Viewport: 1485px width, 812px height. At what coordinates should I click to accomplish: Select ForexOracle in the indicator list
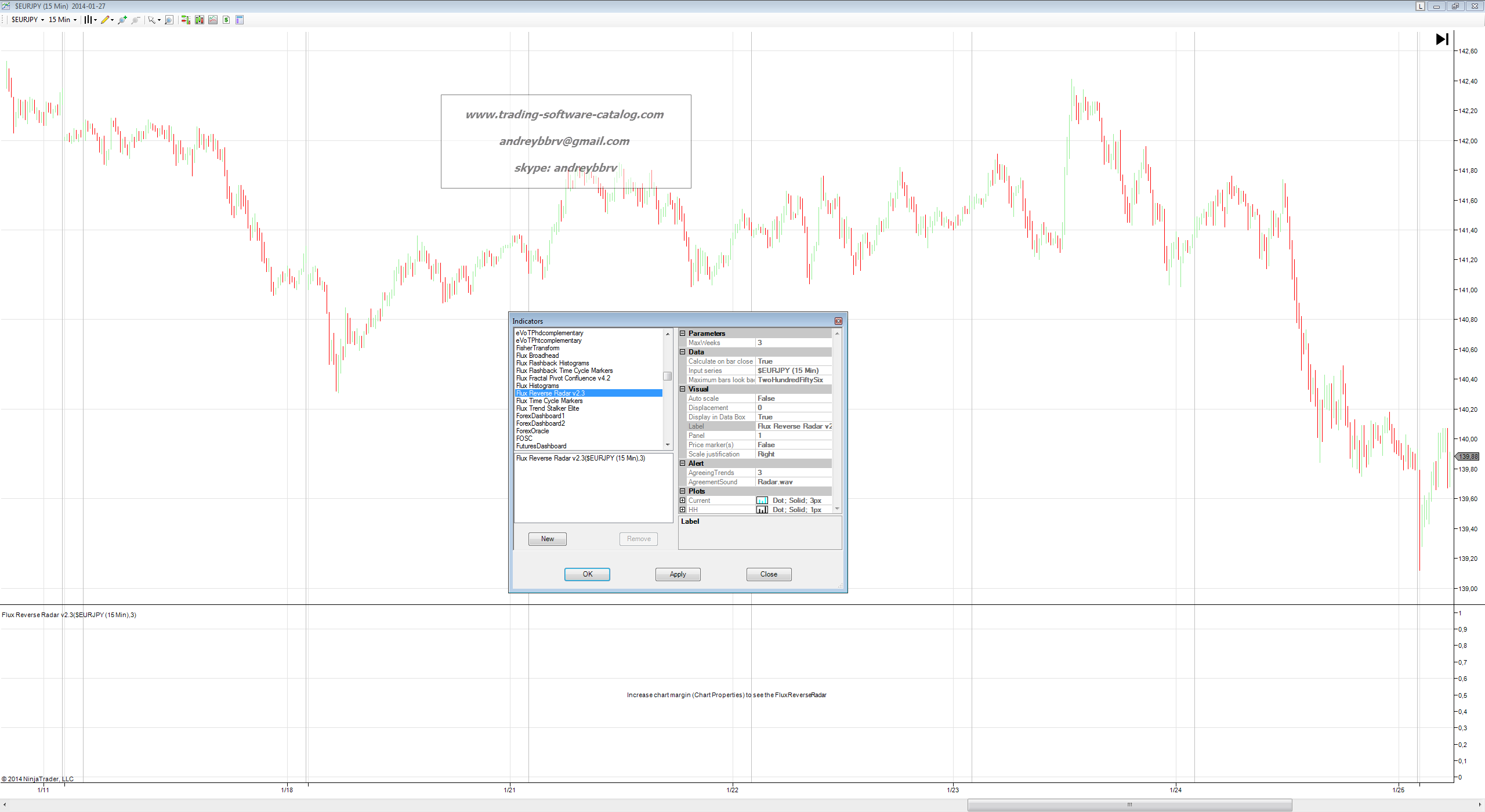point(533,431)
